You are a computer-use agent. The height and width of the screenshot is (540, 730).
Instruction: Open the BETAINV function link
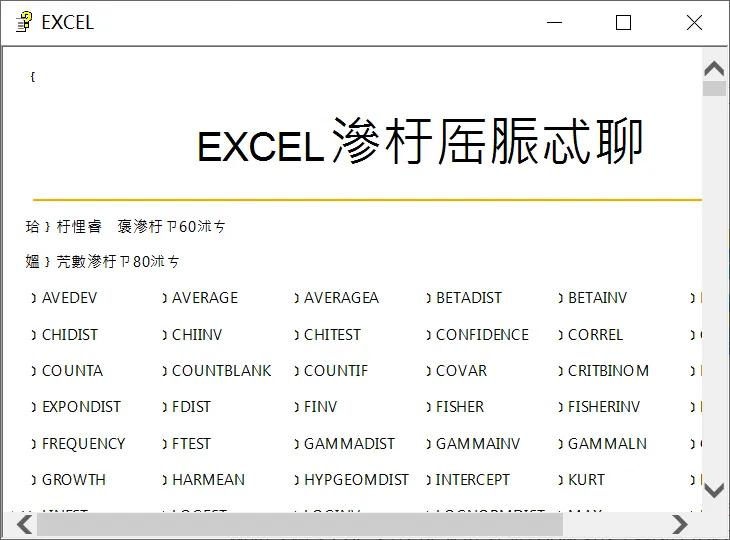click(597, 298)
